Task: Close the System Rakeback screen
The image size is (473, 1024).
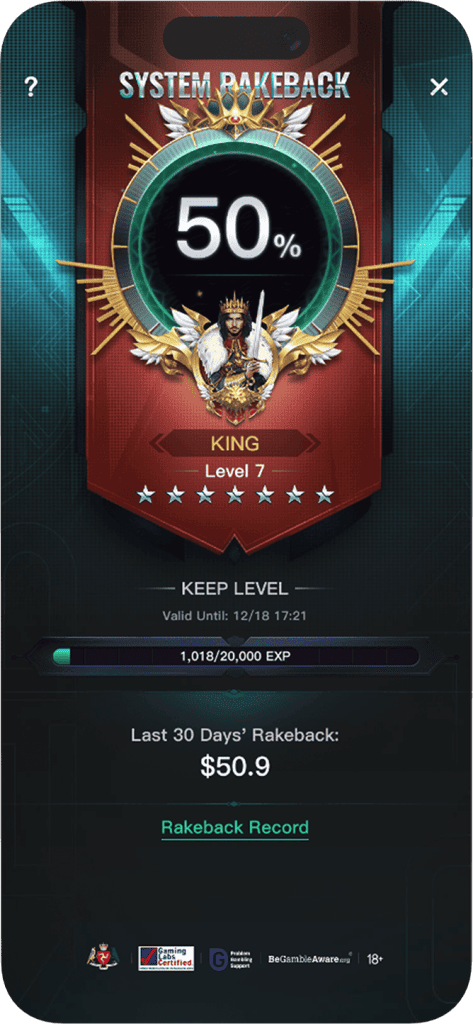Action: click(x=439, y=86)
